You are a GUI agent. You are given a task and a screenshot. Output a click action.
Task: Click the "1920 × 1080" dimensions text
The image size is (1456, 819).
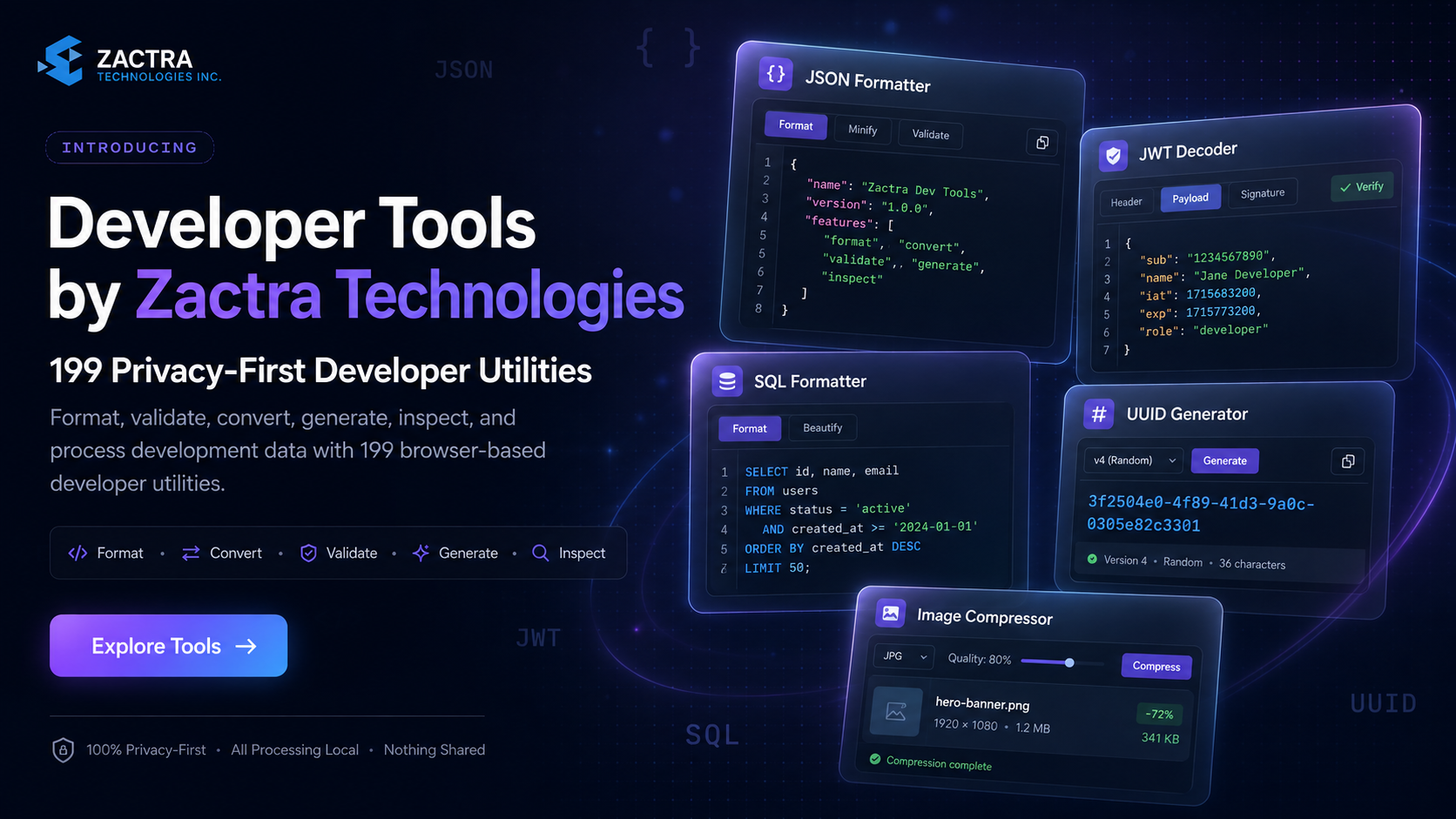[x=966, y=724]
